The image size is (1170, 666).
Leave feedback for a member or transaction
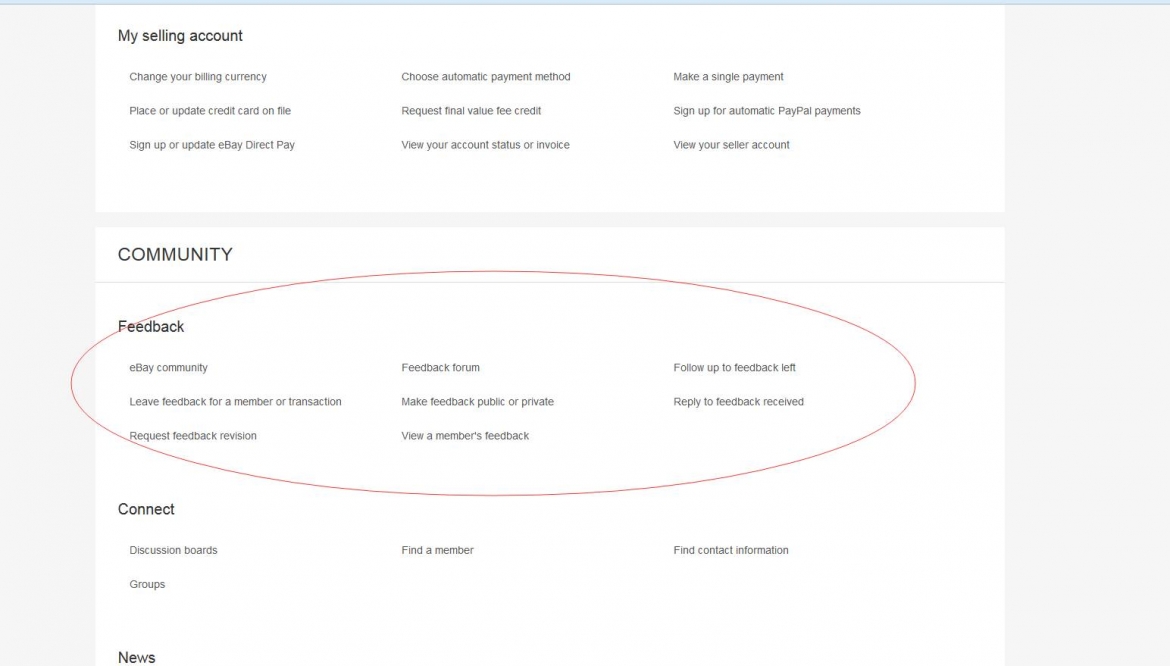[235, 402]
